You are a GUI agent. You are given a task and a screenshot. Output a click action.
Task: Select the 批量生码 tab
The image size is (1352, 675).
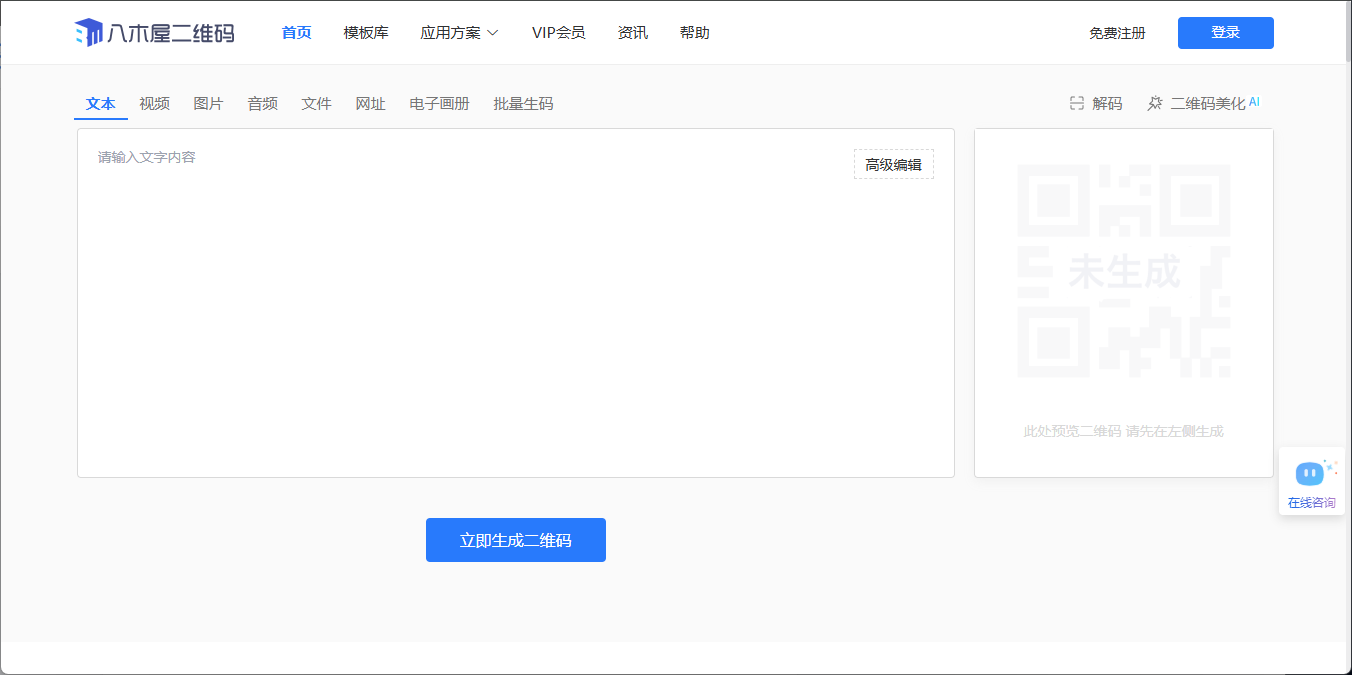click(x=523, y=103)
